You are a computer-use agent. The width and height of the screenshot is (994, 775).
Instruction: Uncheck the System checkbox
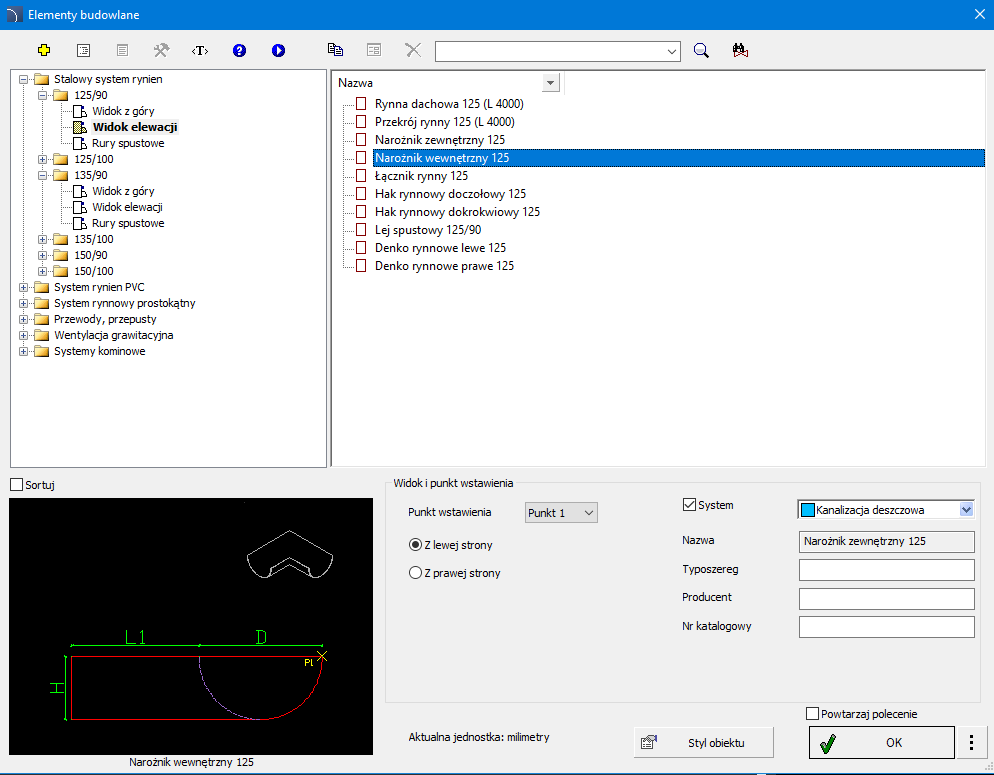pos(689,505)
